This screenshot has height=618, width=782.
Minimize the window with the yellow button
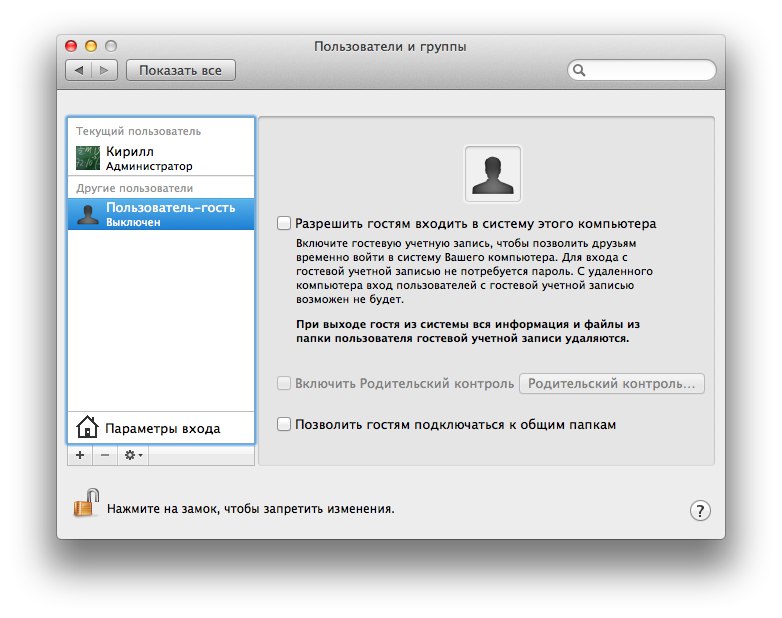click(x=91, y=46)
